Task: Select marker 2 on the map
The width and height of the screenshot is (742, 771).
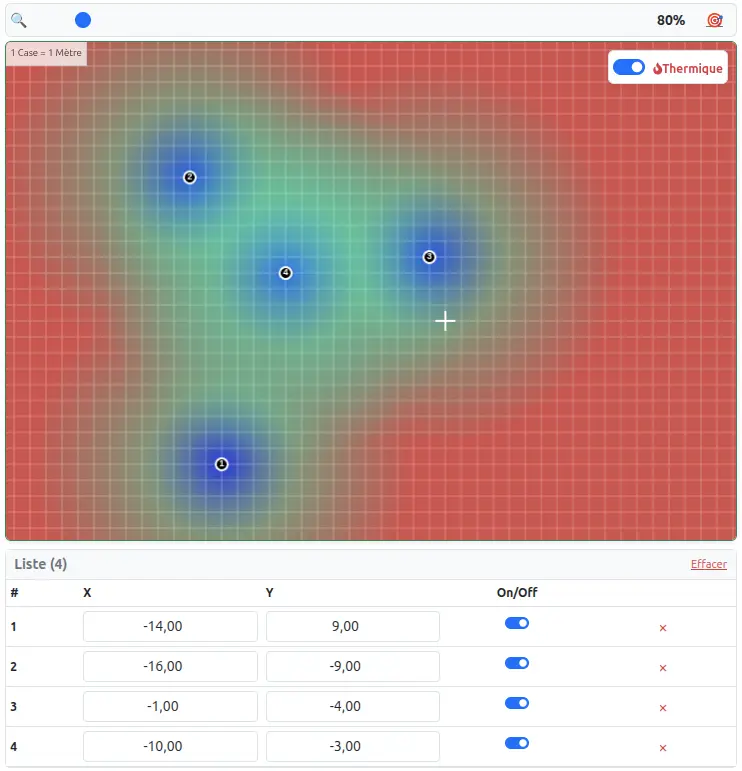Action: (x=189, y=177)
